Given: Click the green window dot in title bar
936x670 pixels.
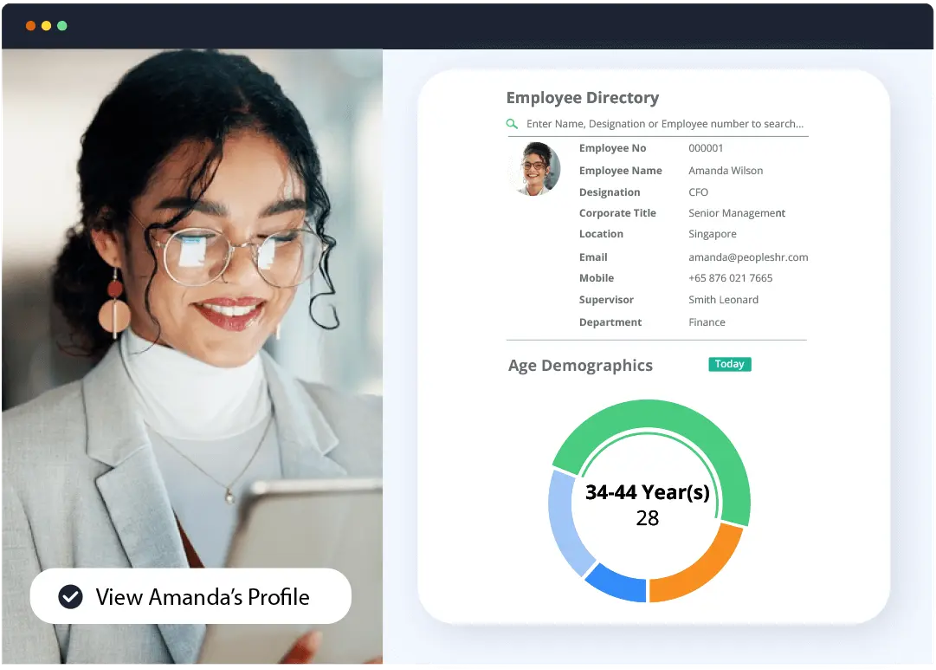Looking at the screenshot, I should pyautogui.click(x=62, y=26).
